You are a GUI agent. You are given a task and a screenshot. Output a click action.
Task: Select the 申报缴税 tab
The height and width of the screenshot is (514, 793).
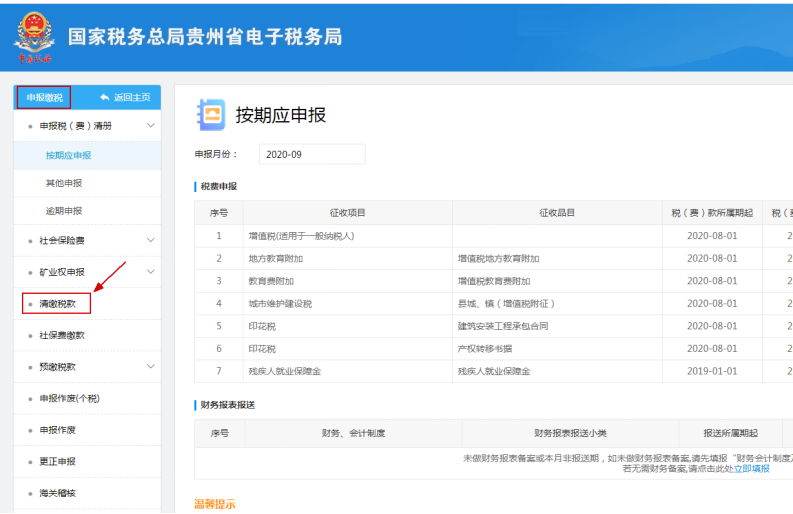(x=43, y=97)
